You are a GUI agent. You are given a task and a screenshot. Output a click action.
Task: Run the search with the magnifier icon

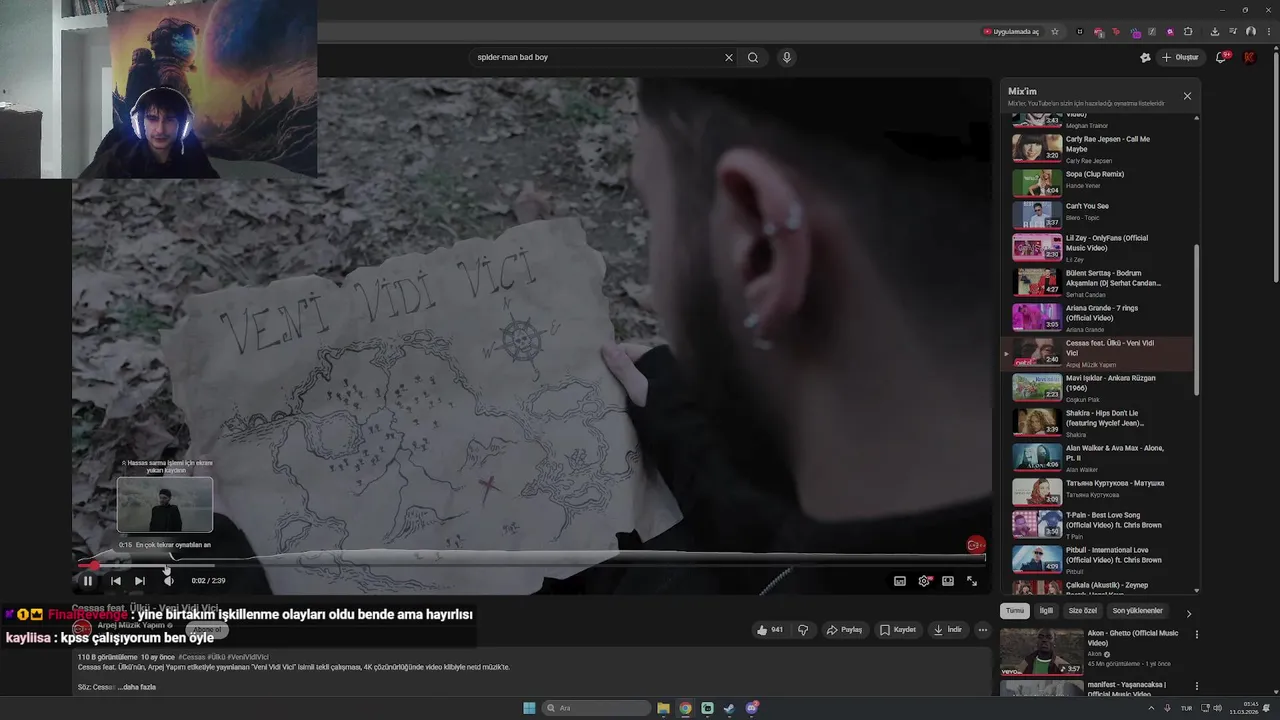click(x=753, y=57)
